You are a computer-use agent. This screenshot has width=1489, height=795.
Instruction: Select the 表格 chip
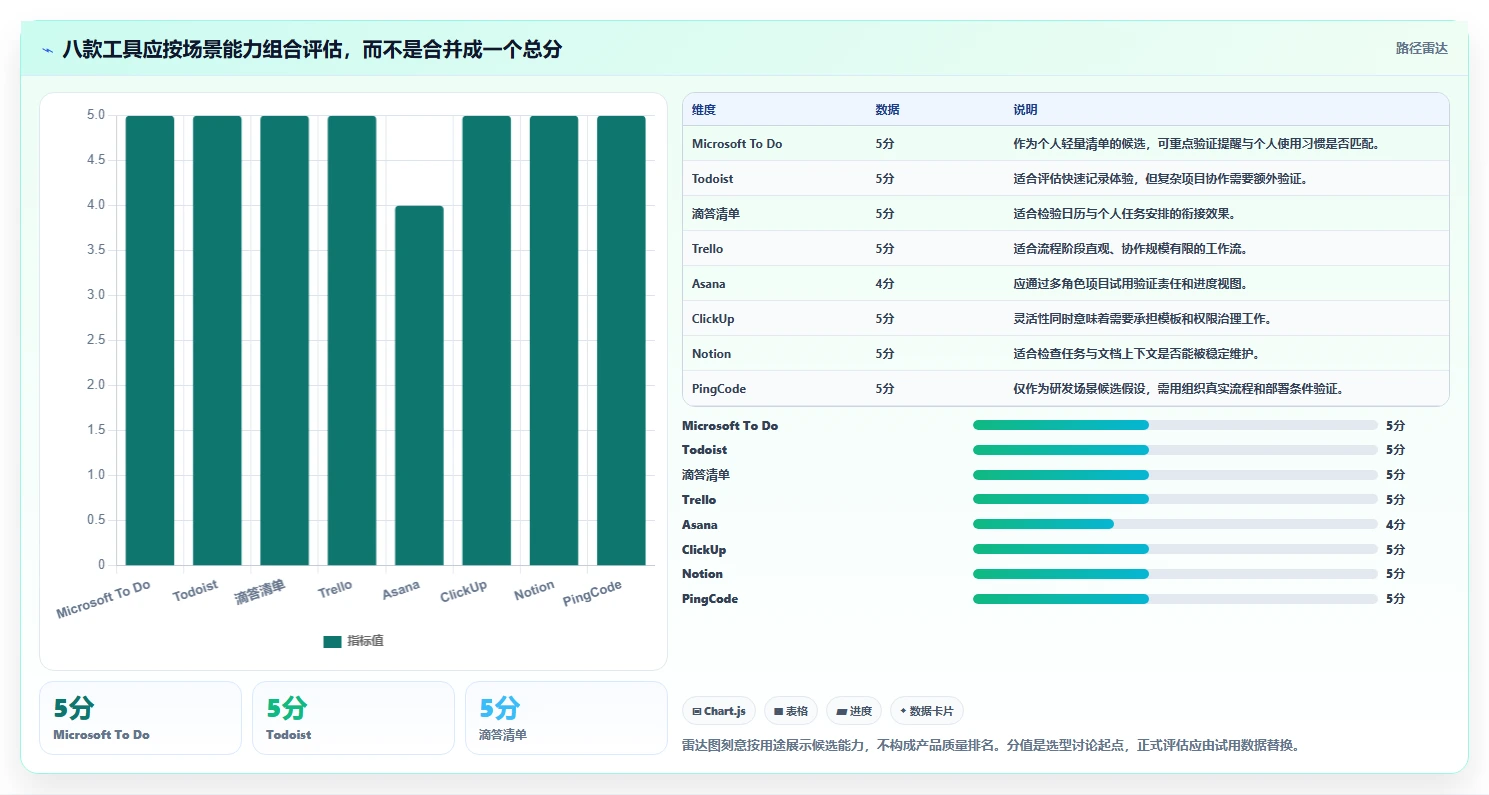click(x=791, y=711)
